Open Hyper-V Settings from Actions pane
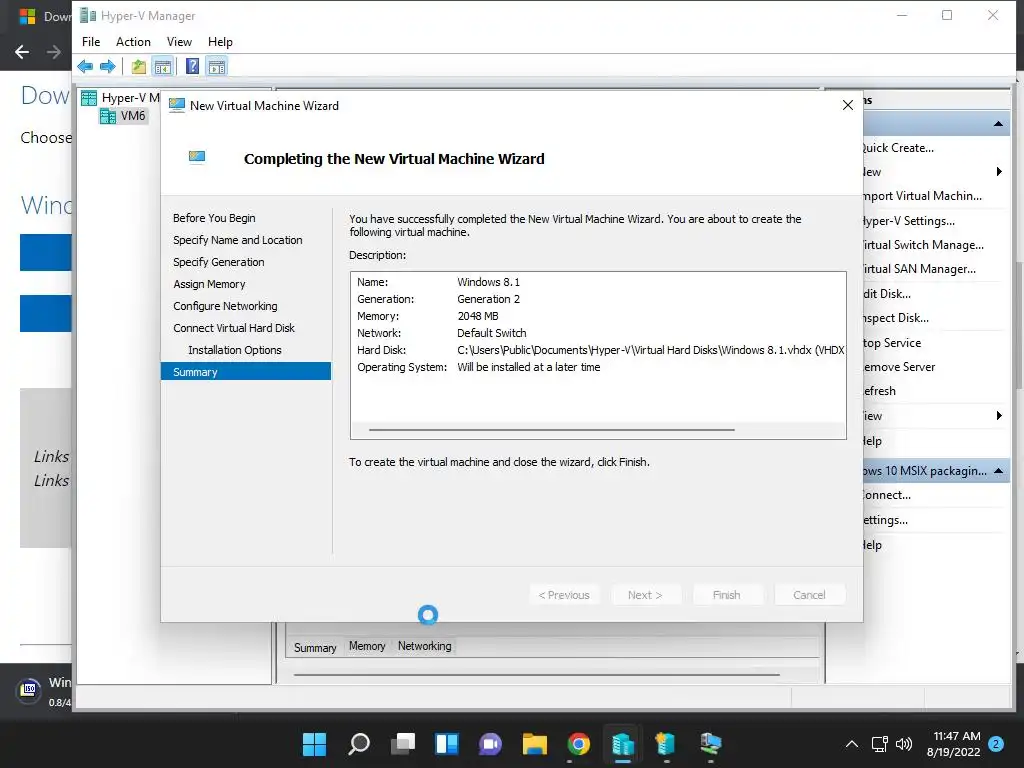 tap(909, 221)
